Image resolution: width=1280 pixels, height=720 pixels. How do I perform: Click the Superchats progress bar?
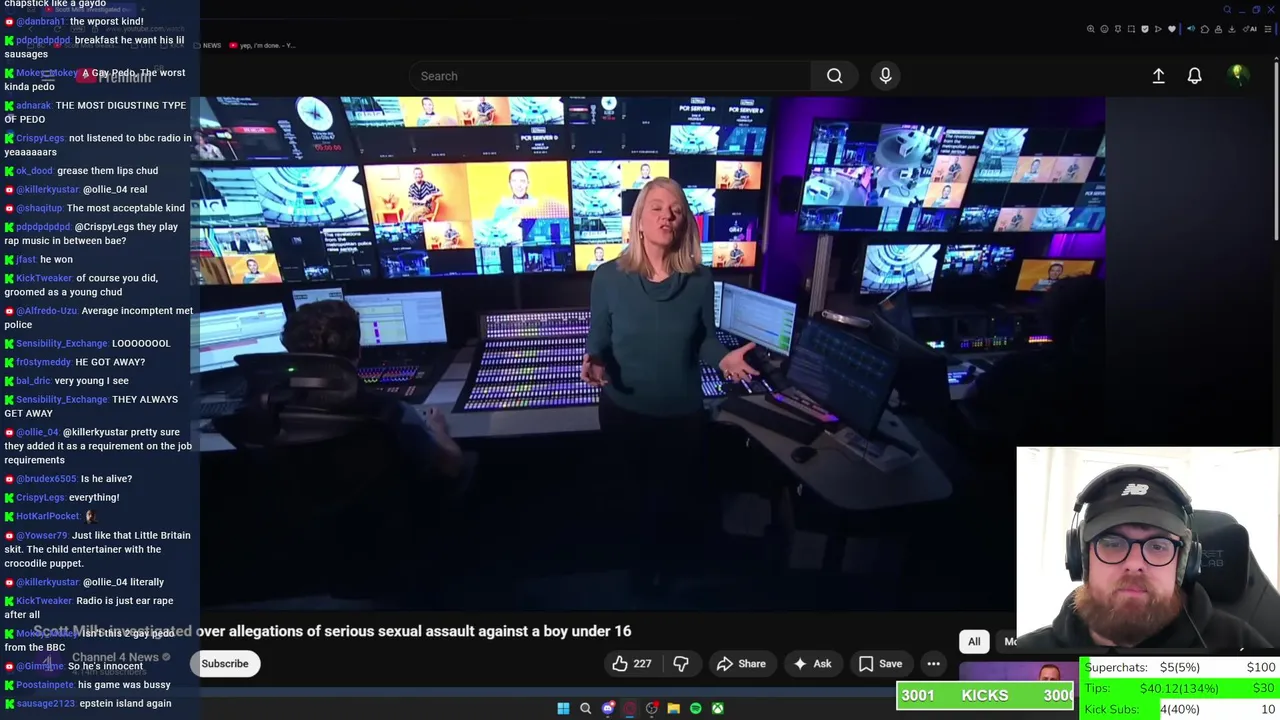click(x=1179, y=667)
